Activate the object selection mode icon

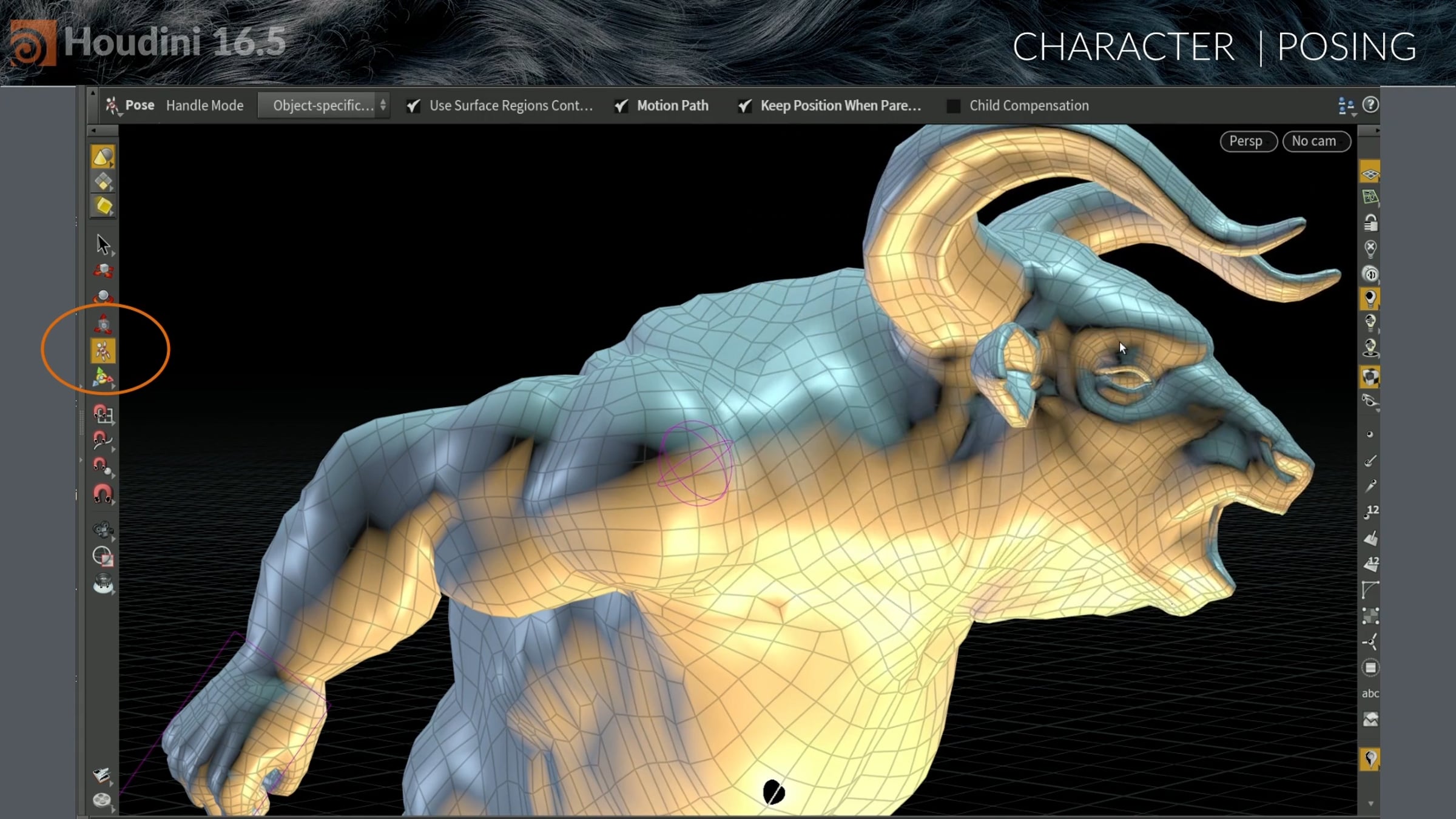pyautogui.click(x=103, y=157)
